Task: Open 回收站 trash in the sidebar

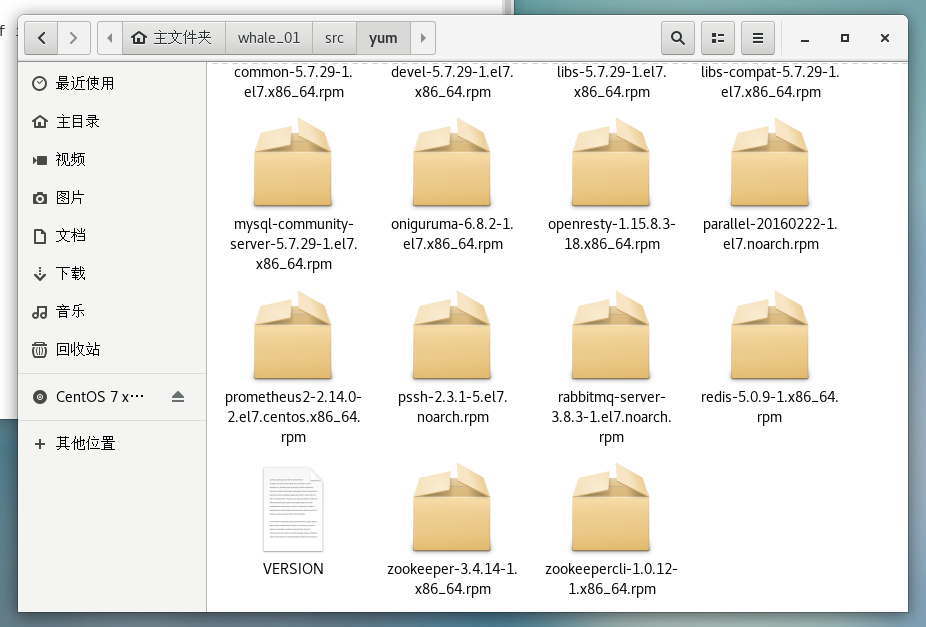Action: [x=112, y=350]
